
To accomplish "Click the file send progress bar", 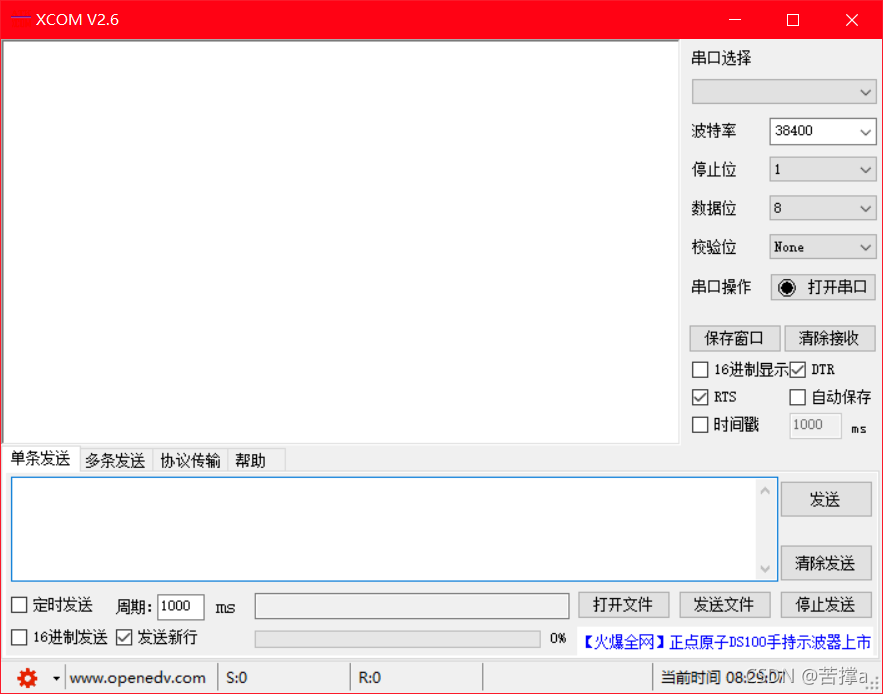I will [x=398, y=639].
